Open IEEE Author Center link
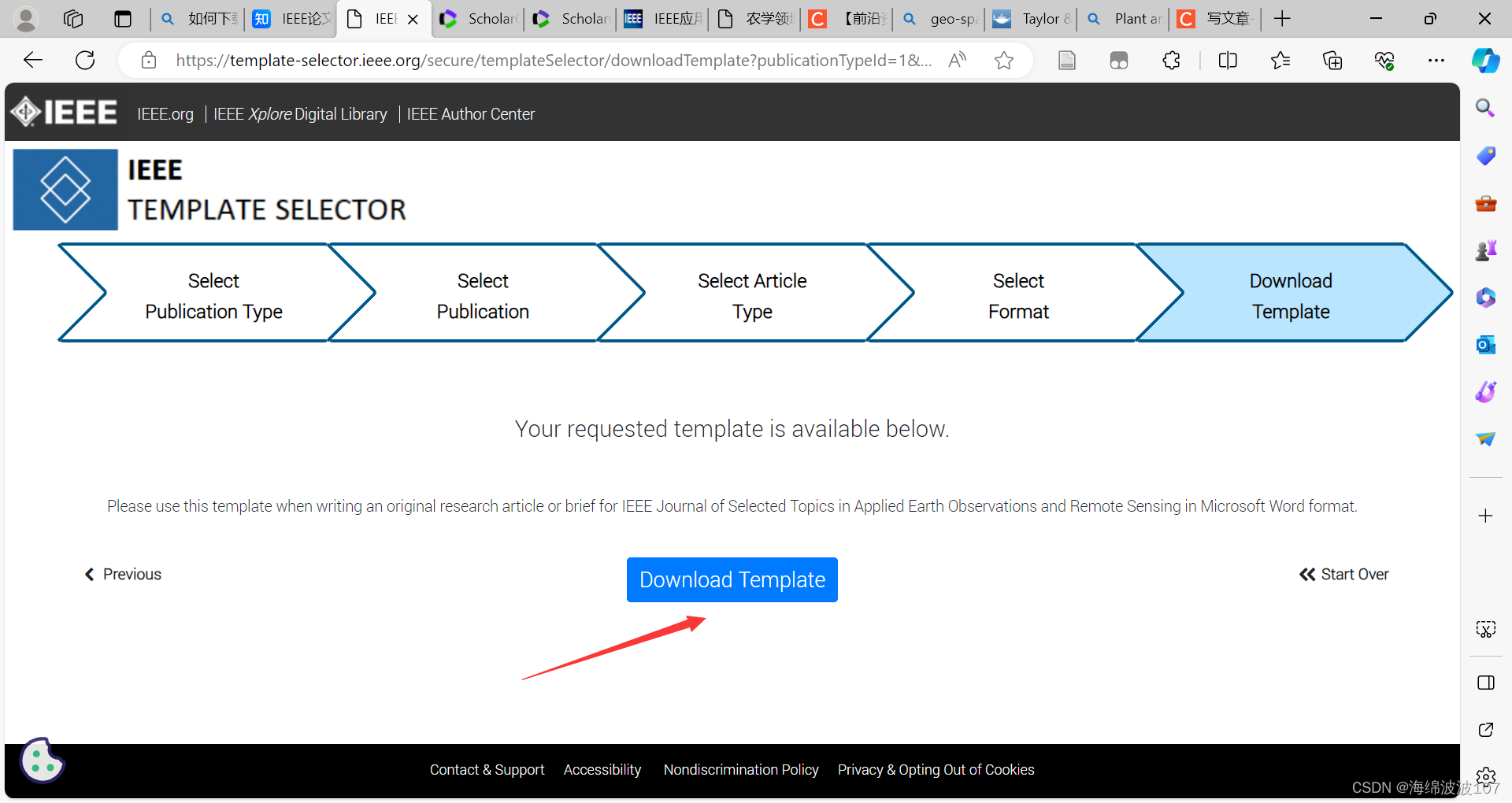Image resolution: width=1512 pixels, height=803 pixels. click(x=471, y=114)
